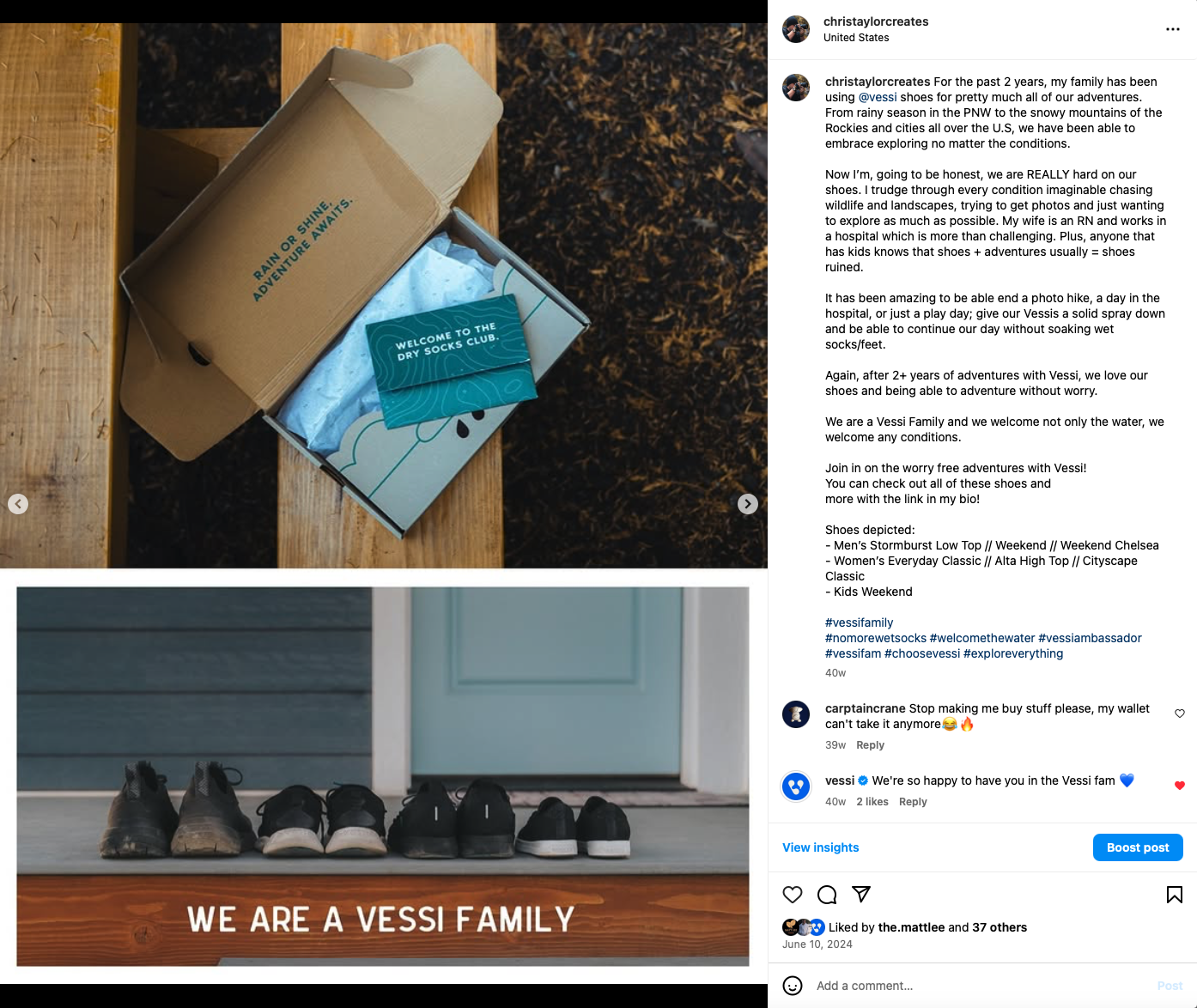1197x1008 pixels.
Task: Share post with paper plane icon
Action: point(861,895)
